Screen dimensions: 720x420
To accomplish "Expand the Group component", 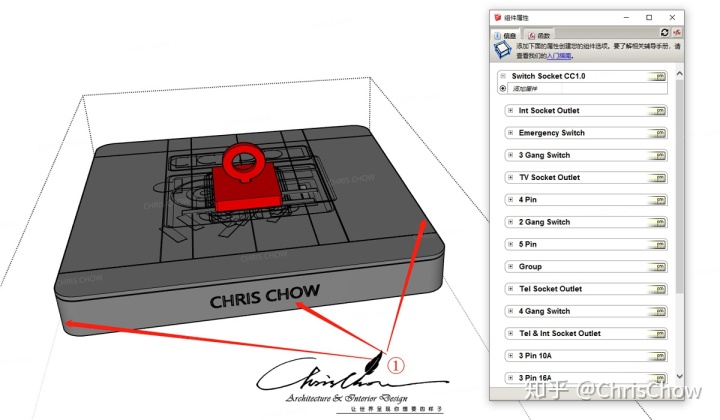I will coord(510,266).
